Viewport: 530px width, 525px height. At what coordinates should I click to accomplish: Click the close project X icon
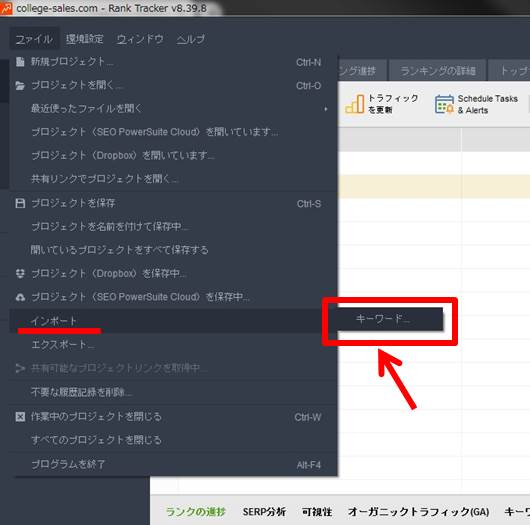(20, 417)
